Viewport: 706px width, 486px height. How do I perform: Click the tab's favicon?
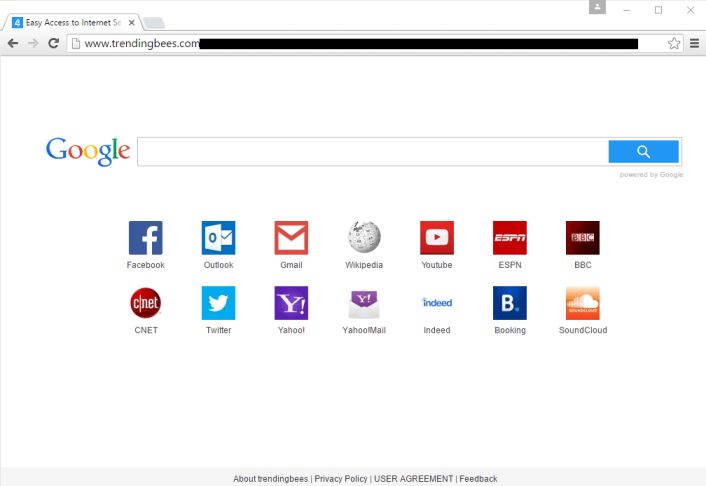(x=17, y=23)
